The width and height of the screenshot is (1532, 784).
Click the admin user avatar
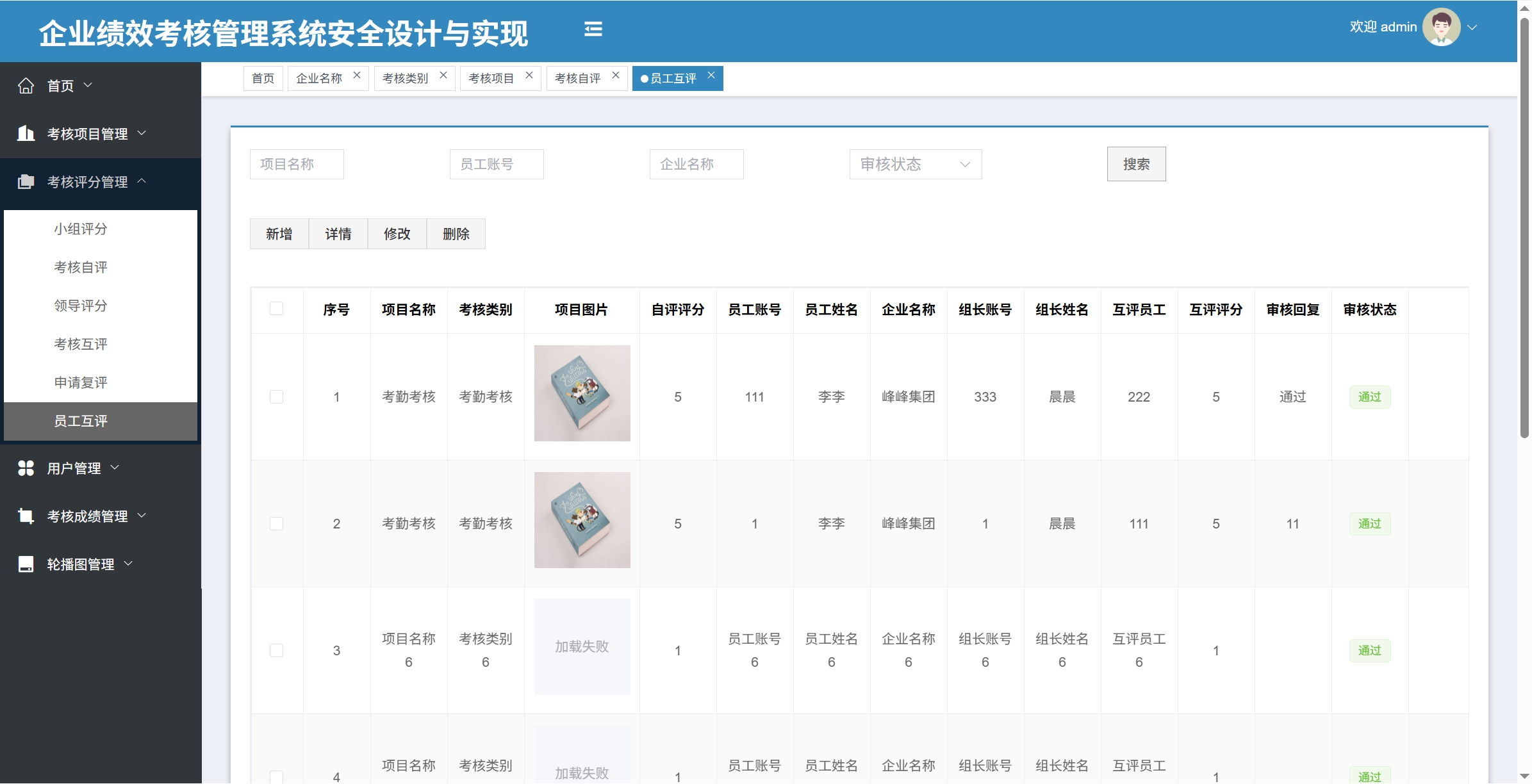[x=1441, y=27]
